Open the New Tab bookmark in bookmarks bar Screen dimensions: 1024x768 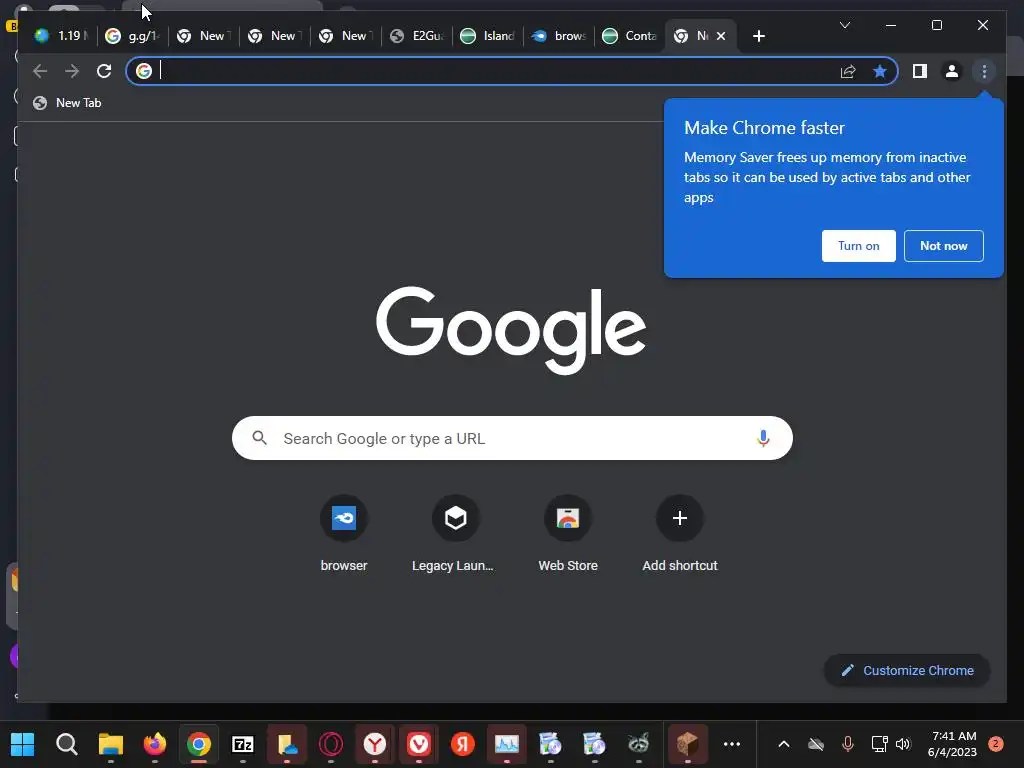click(x=67, y=103)
